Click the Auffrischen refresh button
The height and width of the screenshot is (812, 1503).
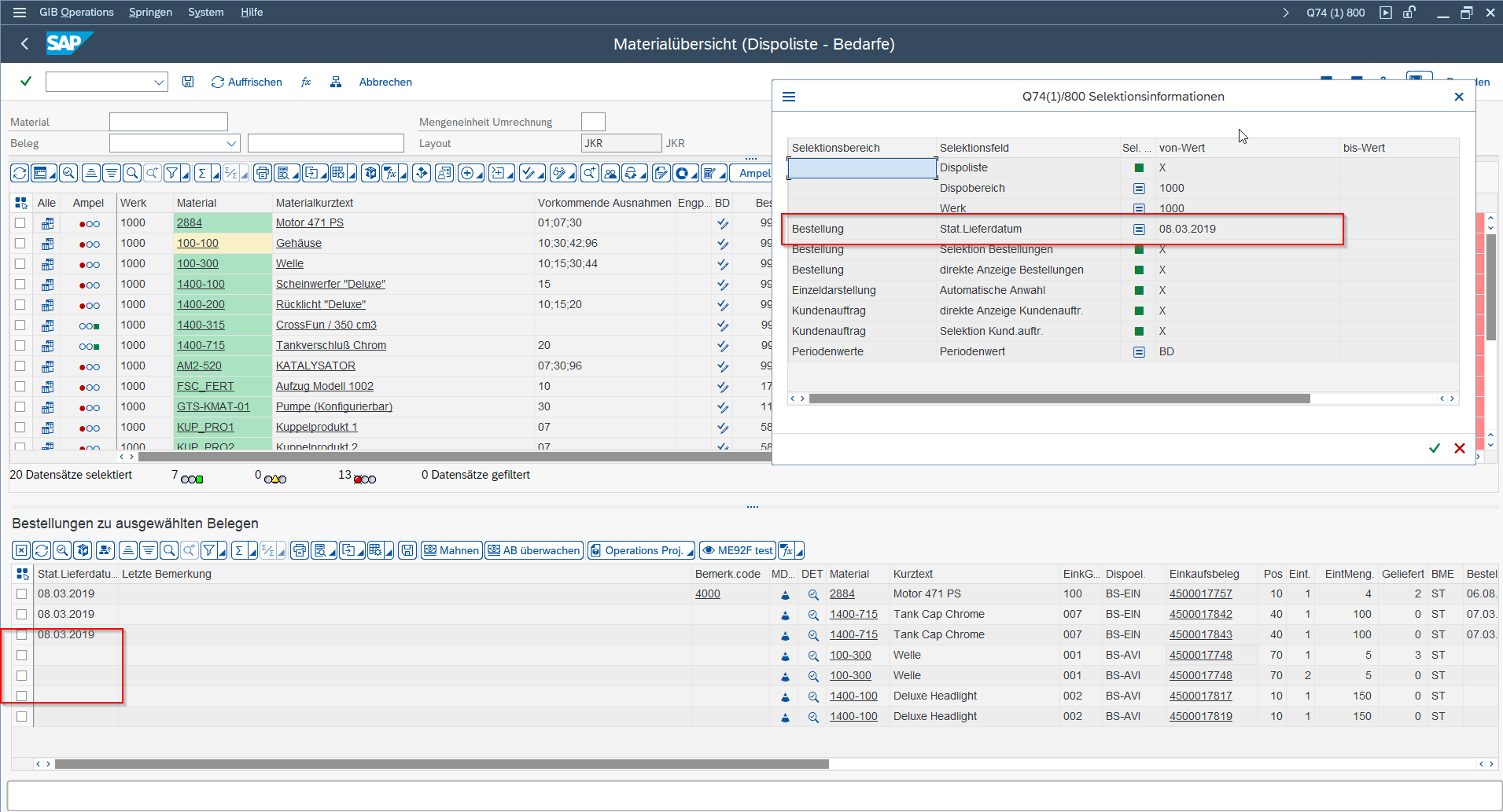[x=247, y=82]
